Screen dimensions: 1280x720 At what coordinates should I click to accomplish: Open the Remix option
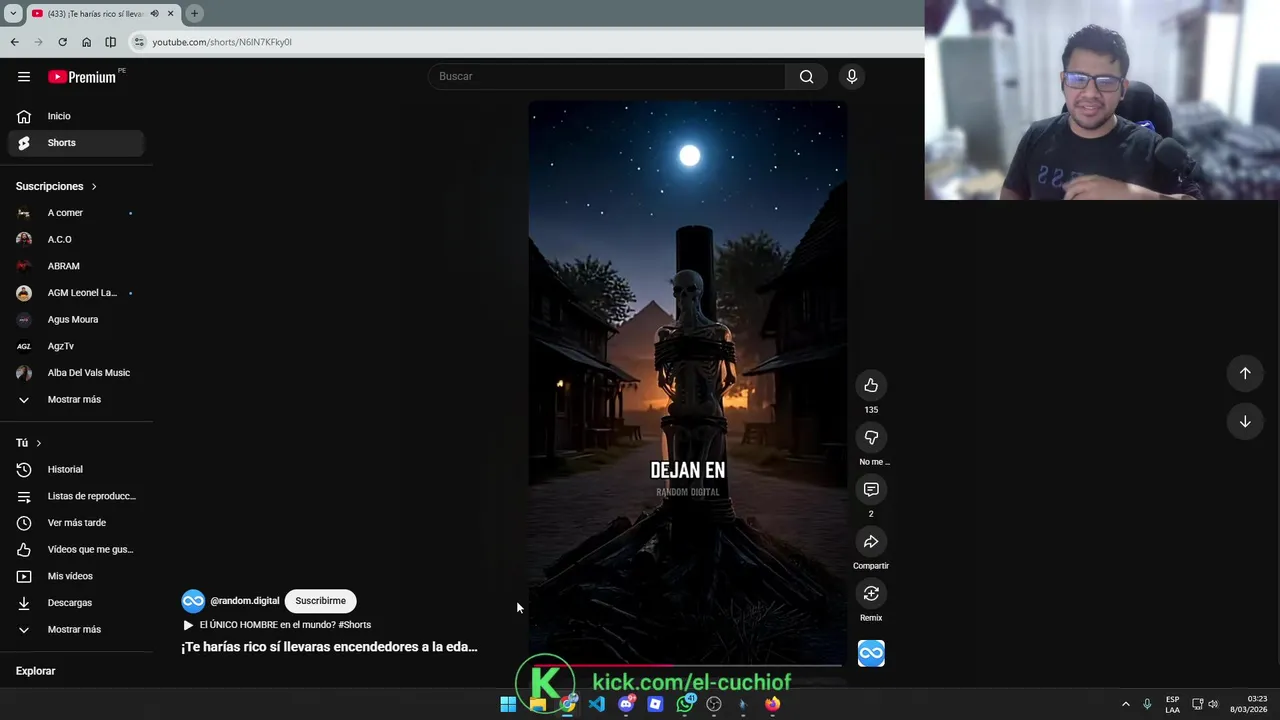871,593
